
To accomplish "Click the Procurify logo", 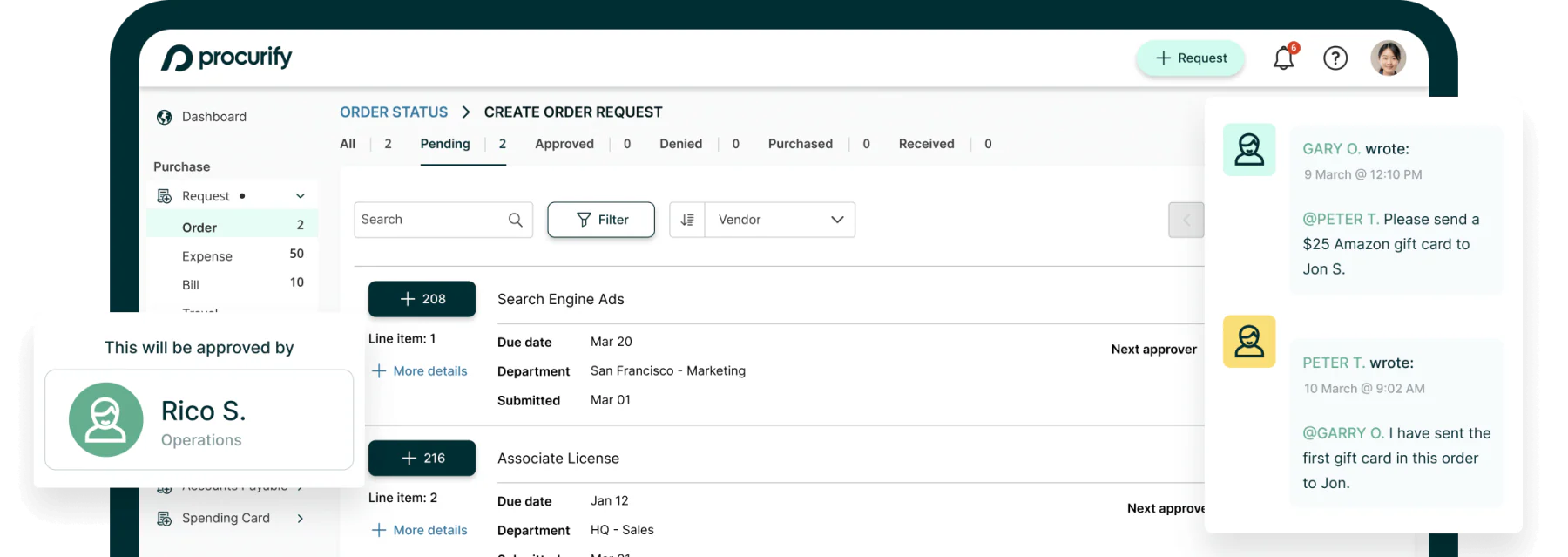I will 226,58.
